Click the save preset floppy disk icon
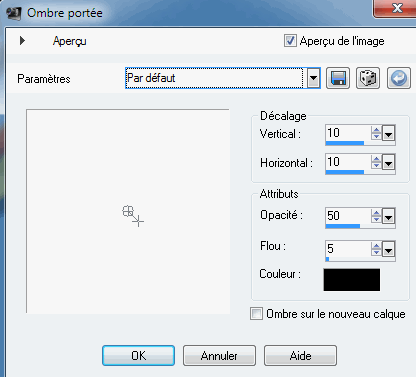 point(338,78)
